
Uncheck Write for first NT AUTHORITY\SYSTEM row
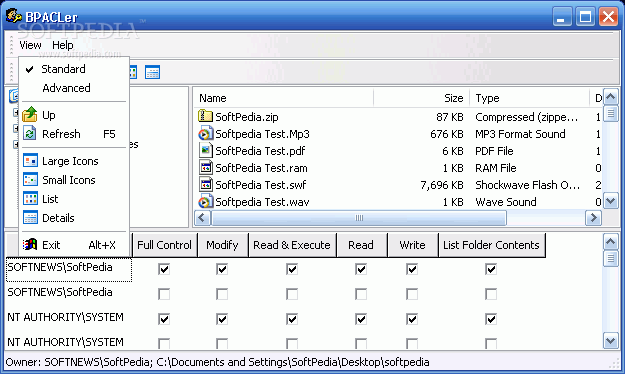click(x=412, y=319)
